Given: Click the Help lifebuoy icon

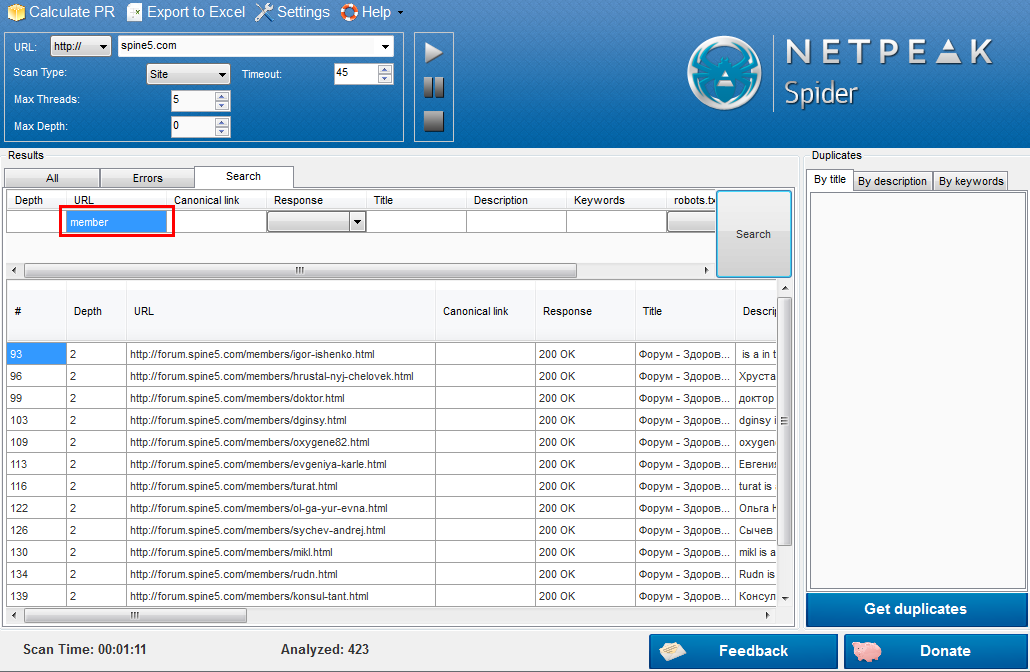Looking at the screenshot, I should pos(349,12).
